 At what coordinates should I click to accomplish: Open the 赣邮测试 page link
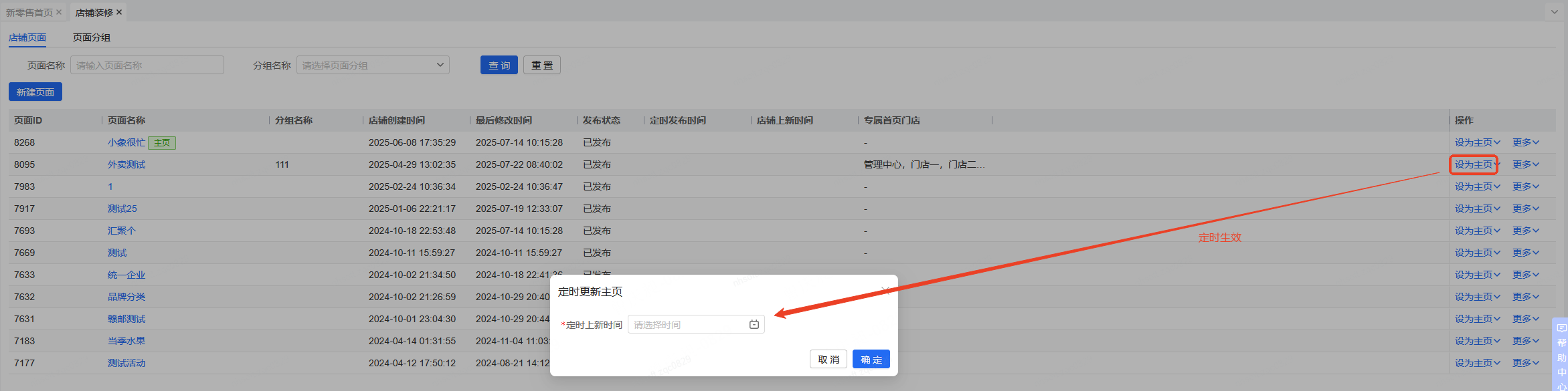(126, 319)
